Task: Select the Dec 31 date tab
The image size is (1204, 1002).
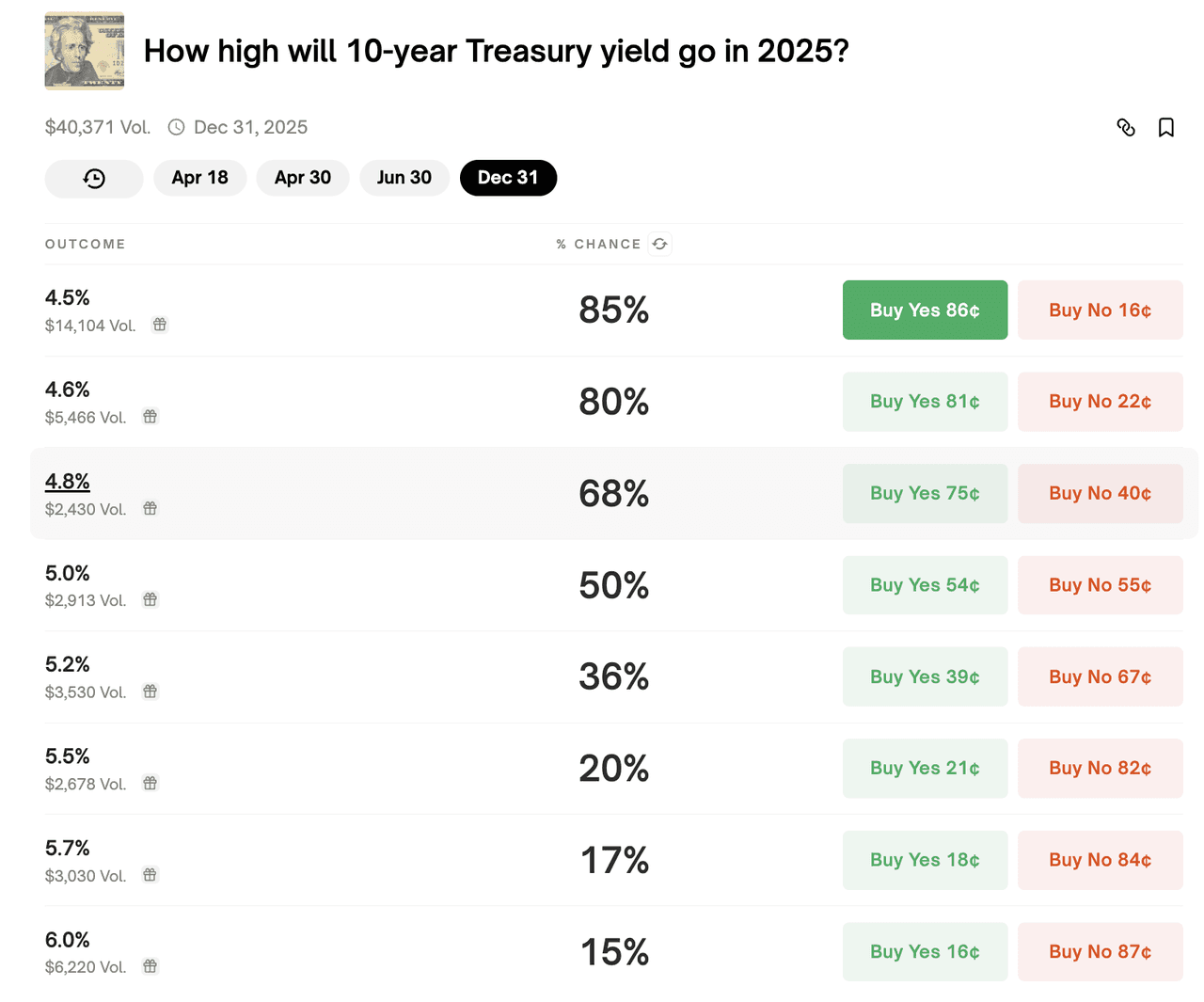Action: tap(508, 178)
